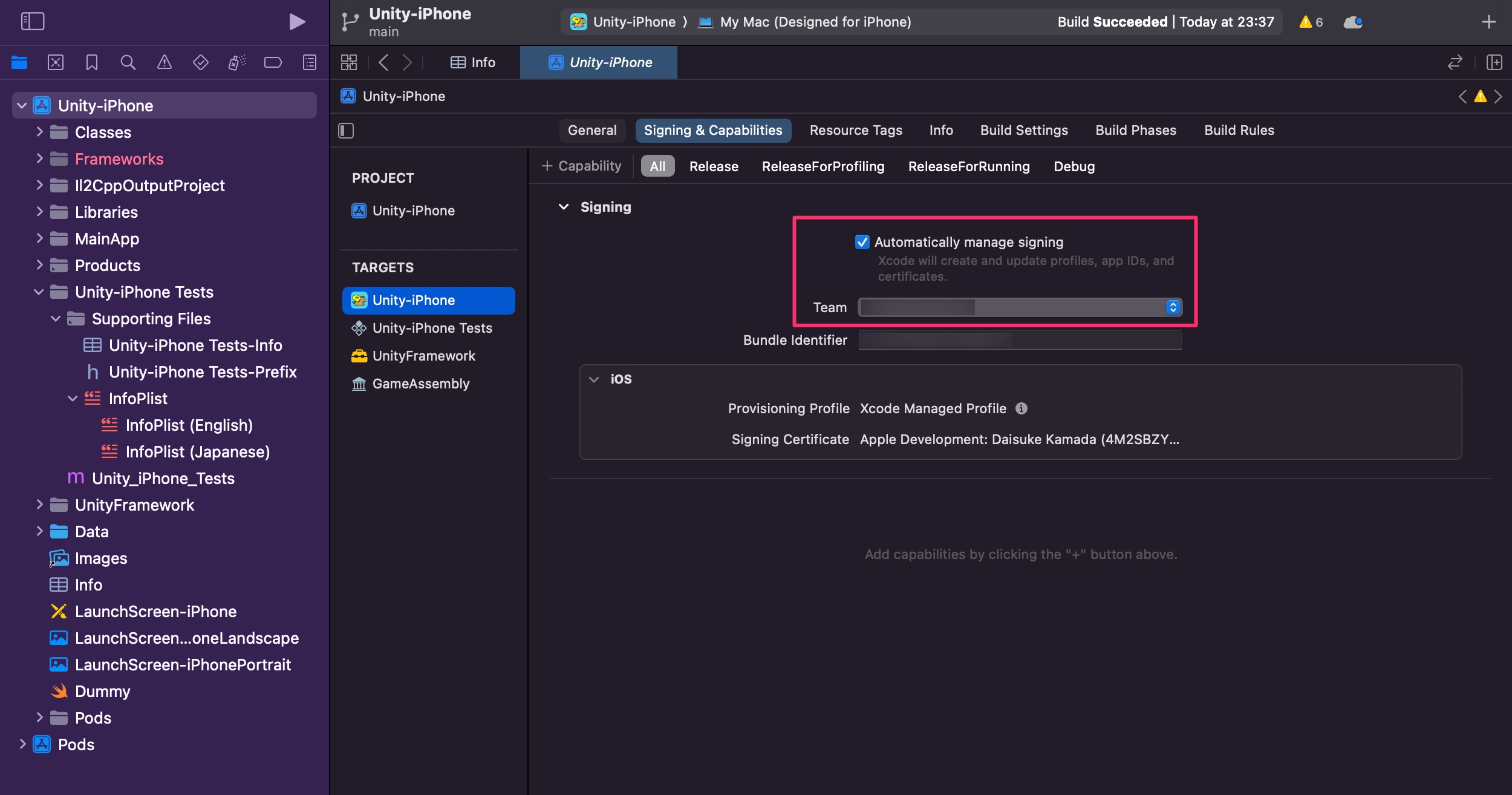The width and height of the screenshot is (1512, 795).
Task: Choose run destination My Mac
Action: coord(805,22)
